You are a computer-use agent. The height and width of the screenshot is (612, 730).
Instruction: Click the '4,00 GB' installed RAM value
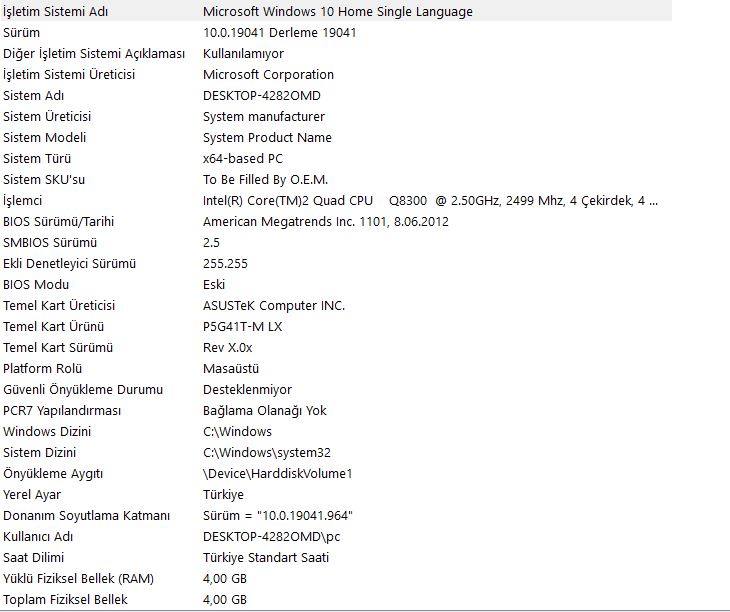pyautogui.click(x=225, y=578)
